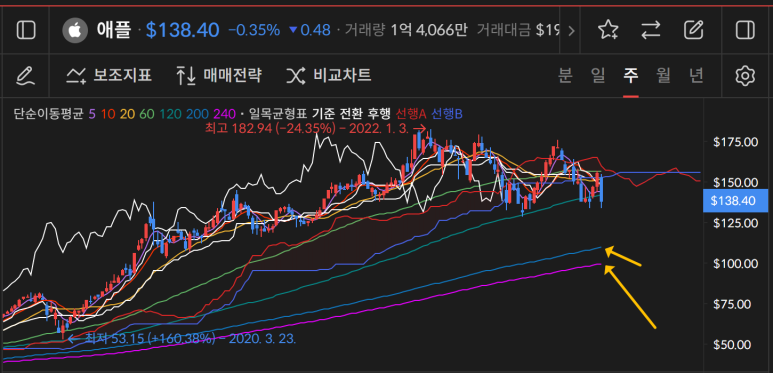
Task: Switch to 분 minute interval
Action: 565,75
